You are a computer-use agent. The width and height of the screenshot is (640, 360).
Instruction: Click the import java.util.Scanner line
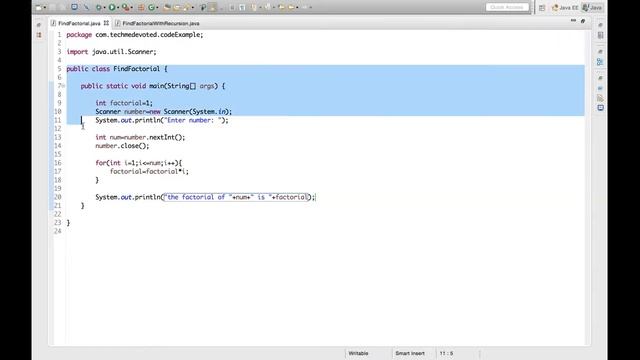pos(111,52)
